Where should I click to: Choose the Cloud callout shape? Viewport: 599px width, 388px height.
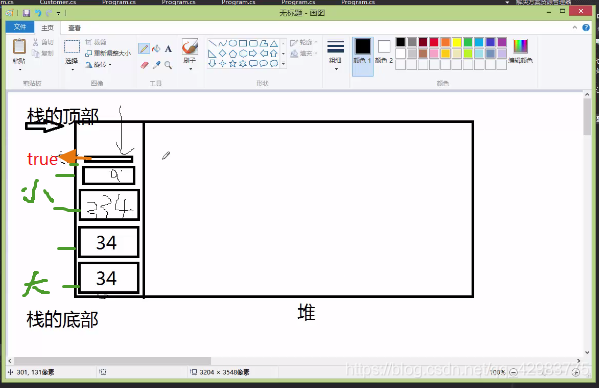tap(274, 63)
